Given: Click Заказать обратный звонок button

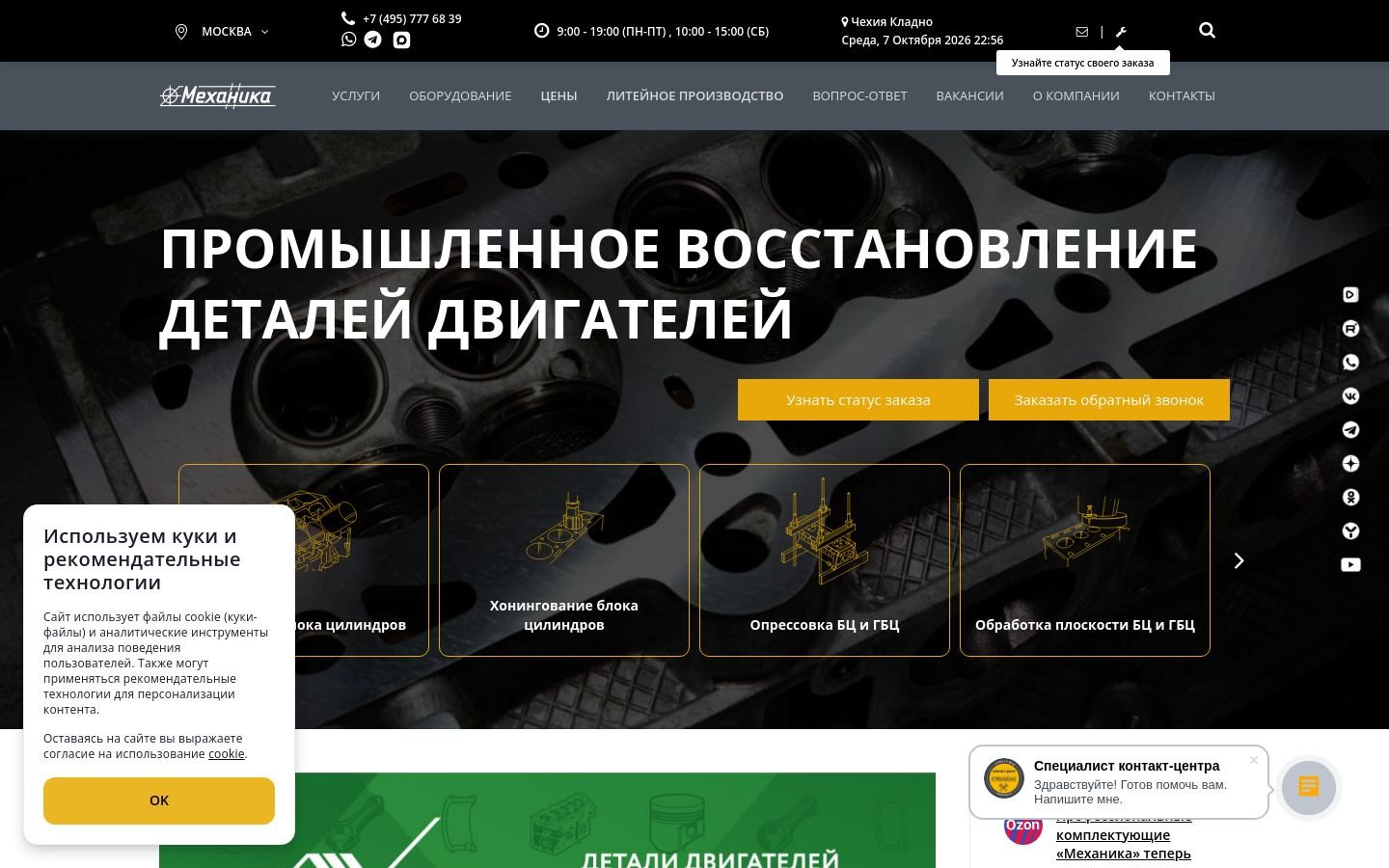Looking at the screenshot, I should point(1109,399).
